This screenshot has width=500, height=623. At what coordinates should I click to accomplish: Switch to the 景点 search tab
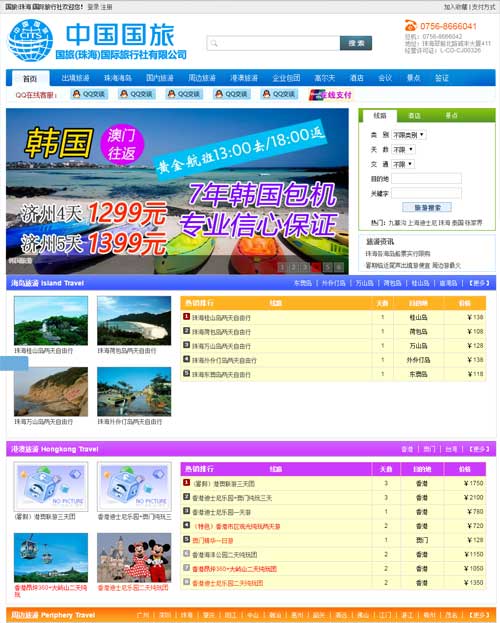(451, 116)
